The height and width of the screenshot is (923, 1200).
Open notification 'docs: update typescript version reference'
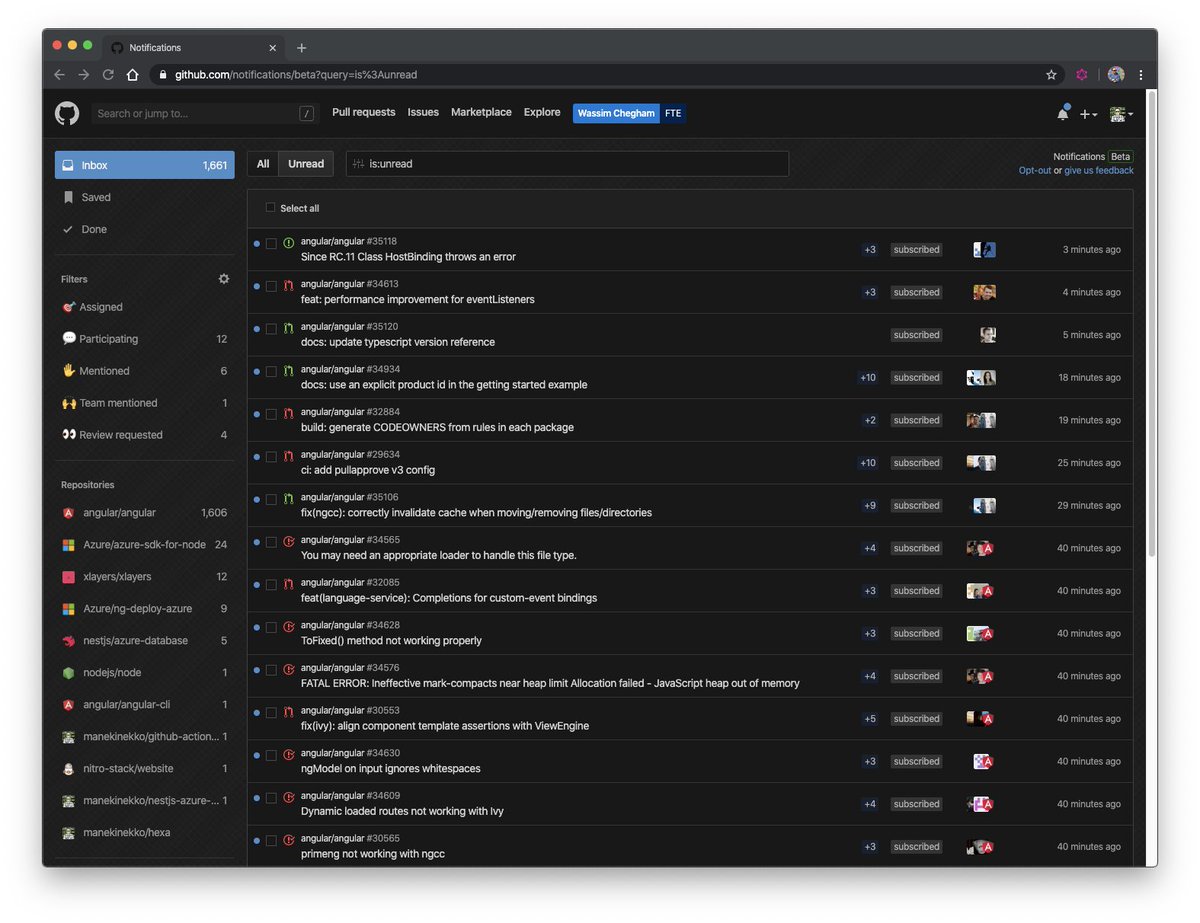pos(398,342)
